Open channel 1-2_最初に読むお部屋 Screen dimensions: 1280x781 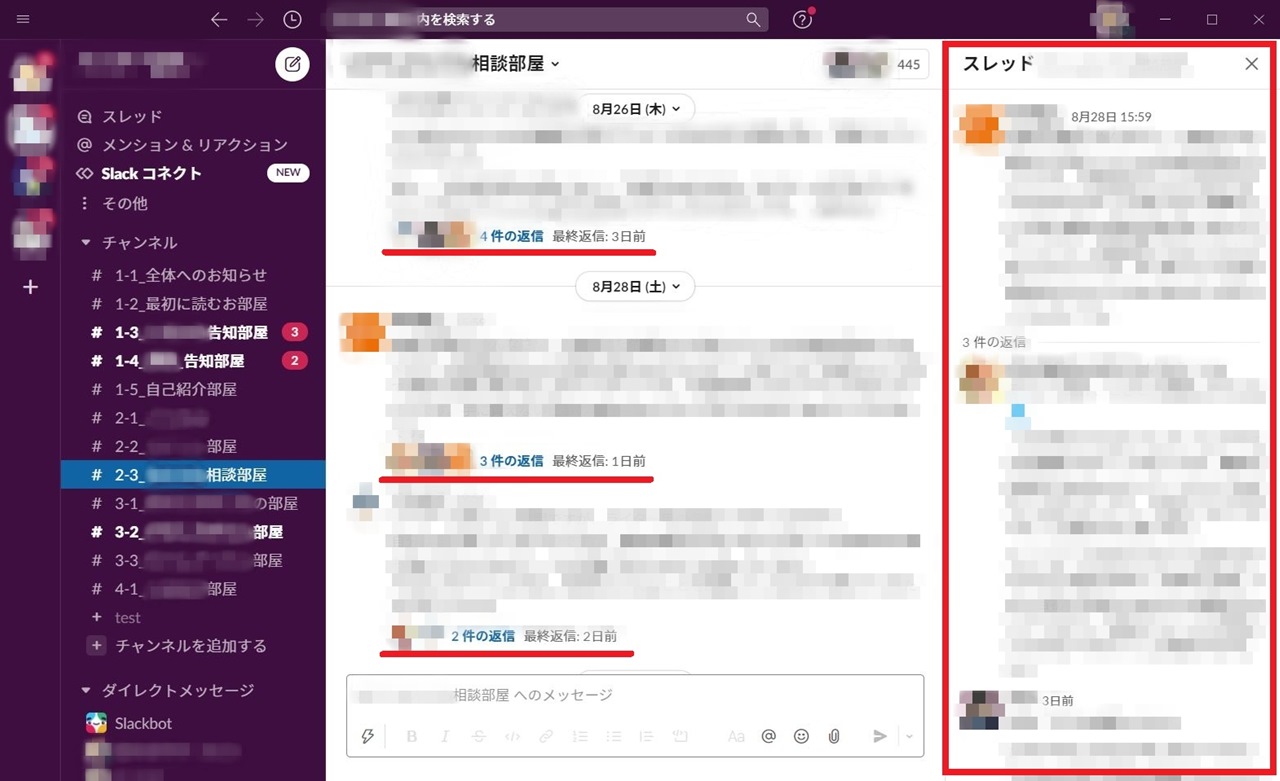[193, 304]
